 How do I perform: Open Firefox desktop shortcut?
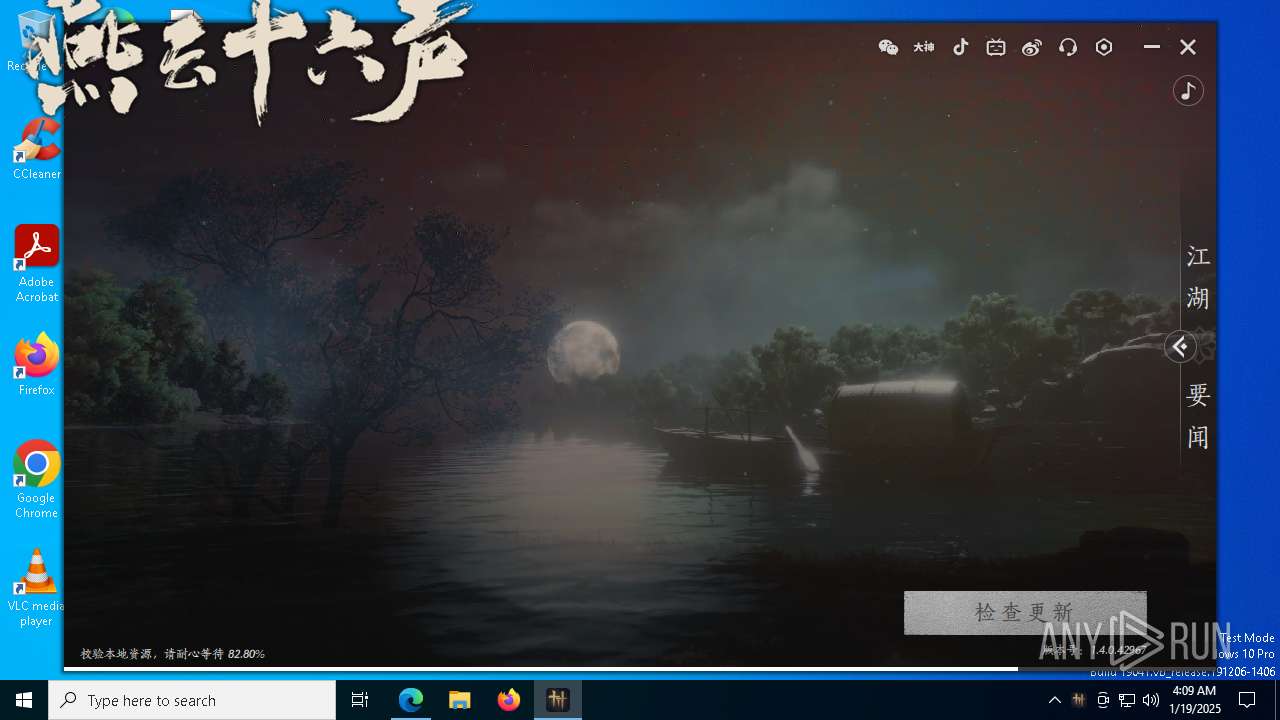coord(37,364)
